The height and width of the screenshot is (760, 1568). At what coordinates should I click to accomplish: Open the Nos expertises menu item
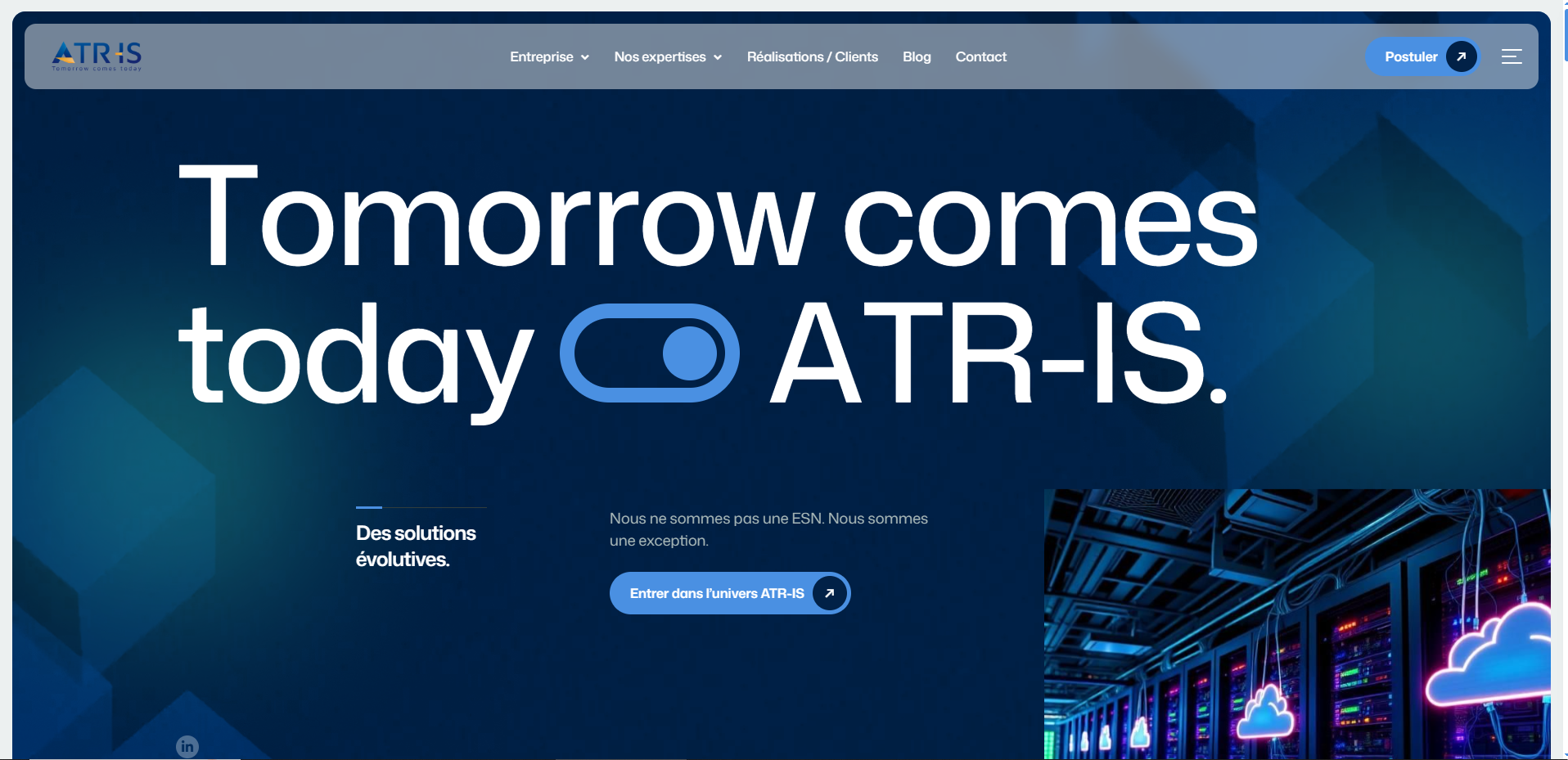click(x=660, y=56)
